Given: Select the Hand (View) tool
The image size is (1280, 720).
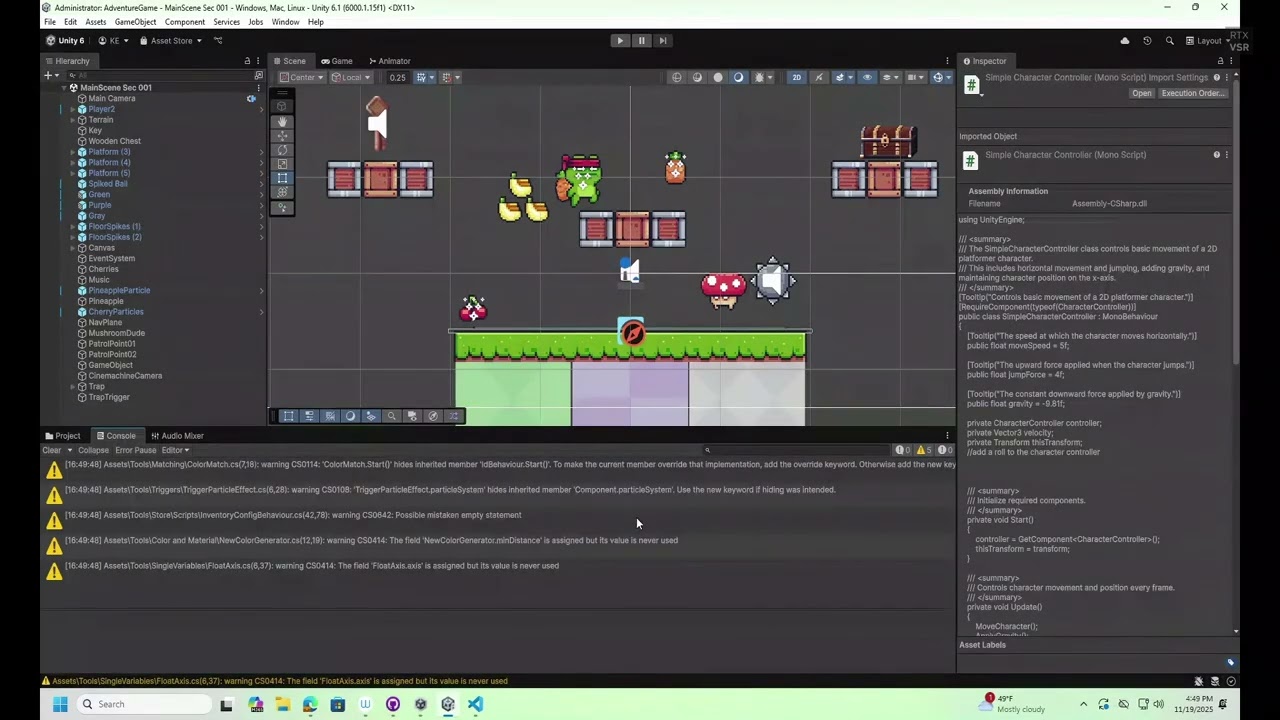Looking at the screenshot, I should pos(282,121).
